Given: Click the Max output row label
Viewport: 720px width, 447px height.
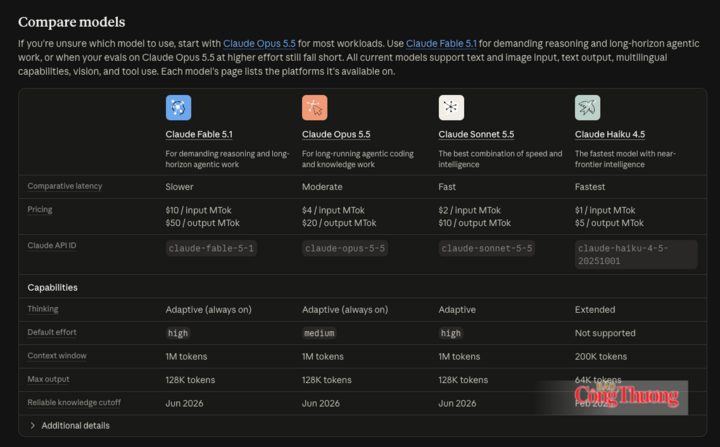Looking at the screenshot, I should click(48, 379).
